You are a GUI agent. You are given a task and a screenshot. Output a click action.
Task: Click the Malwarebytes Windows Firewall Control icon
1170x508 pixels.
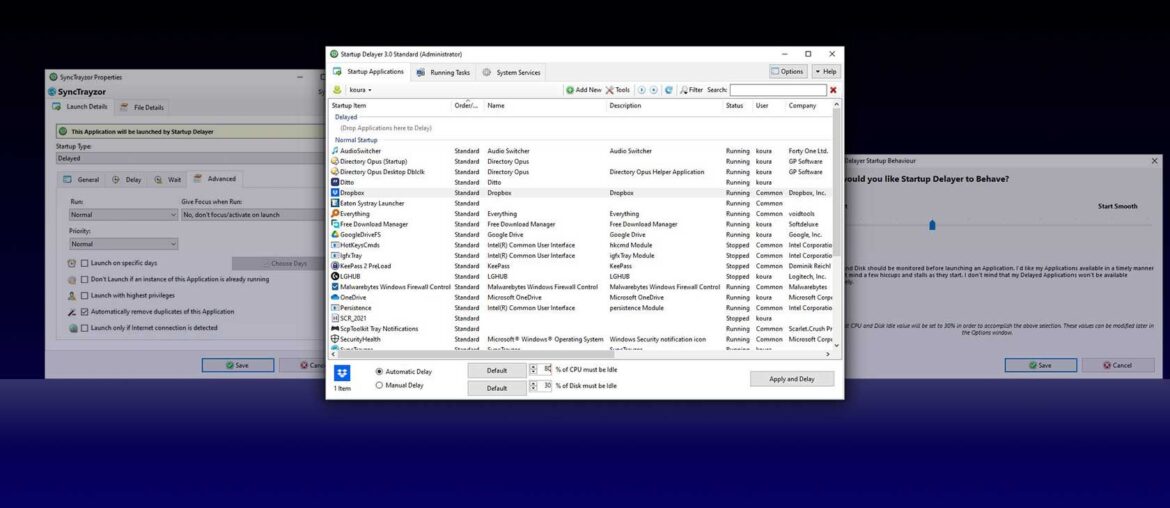tap(335, 286)
